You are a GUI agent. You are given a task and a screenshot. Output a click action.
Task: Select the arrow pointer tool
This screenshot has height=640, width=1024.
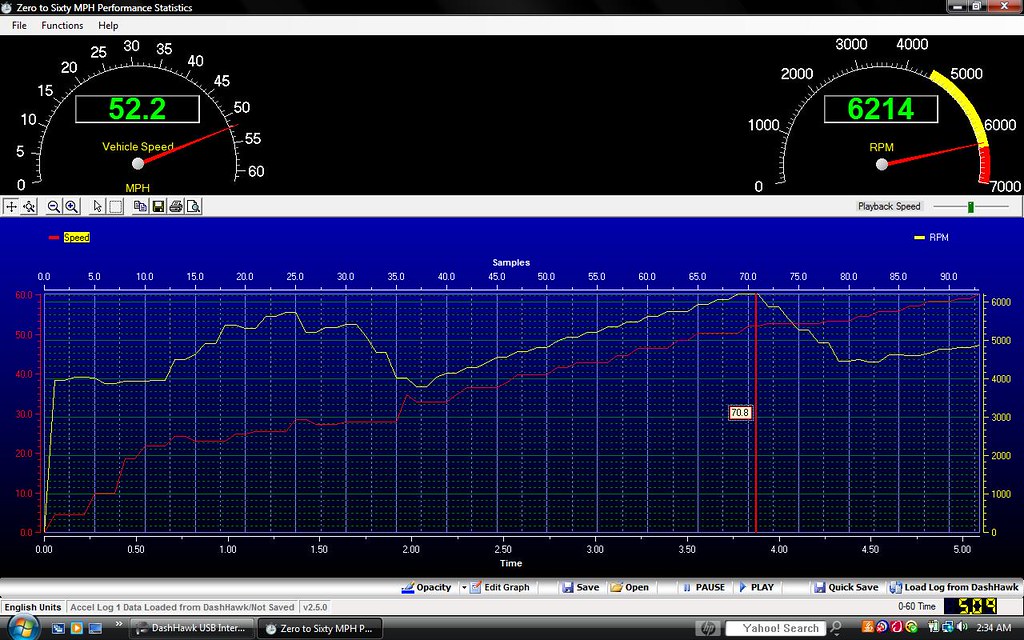pyautogui.click(x=97, y=206)
